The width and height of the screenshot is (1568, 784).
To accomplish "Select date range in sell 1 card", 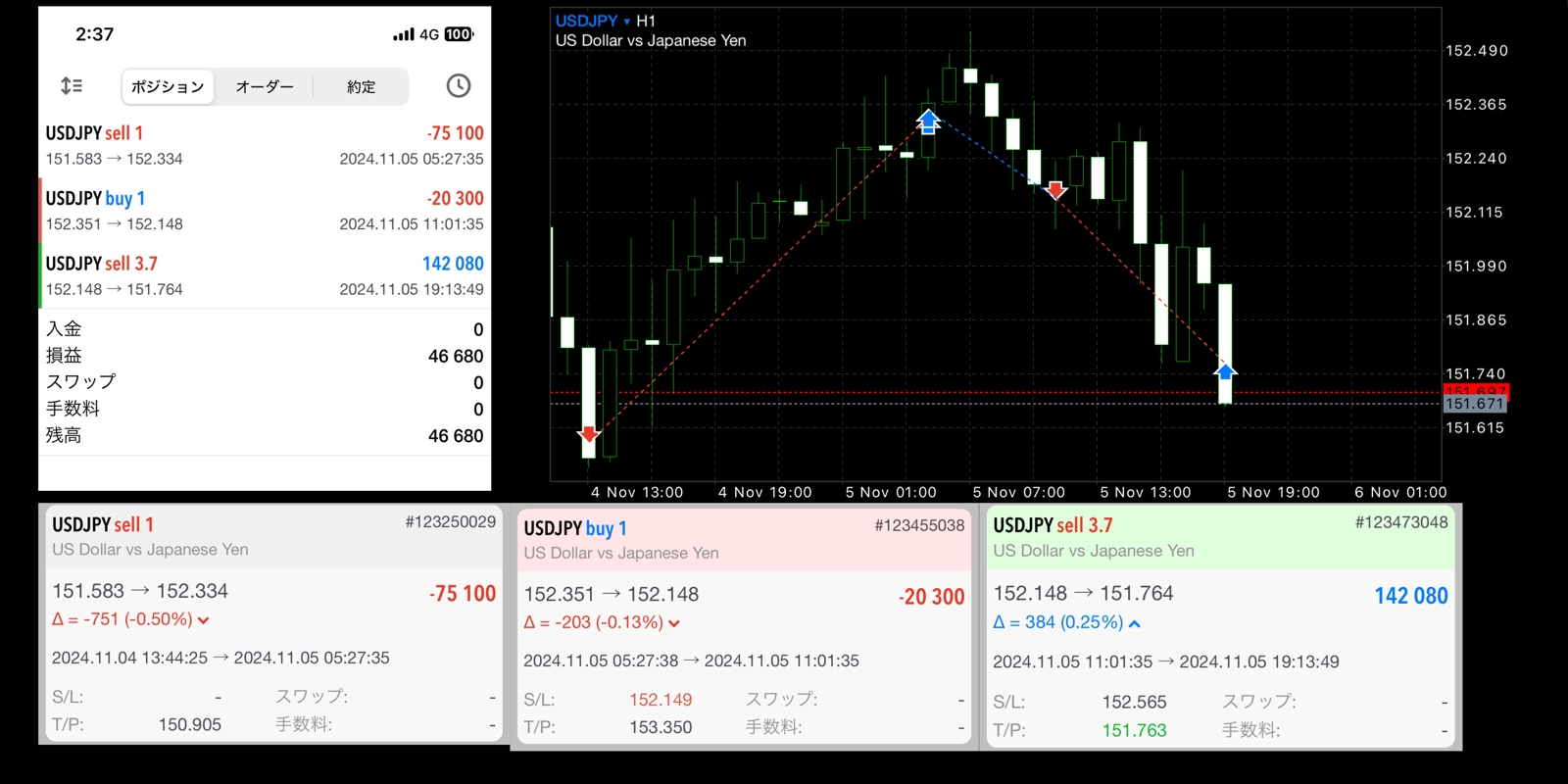I will click(220, 658).
